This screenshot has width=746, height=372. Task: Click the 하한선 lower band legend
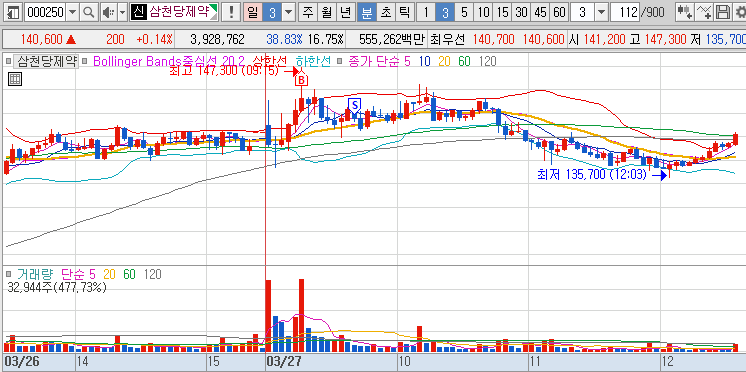tap(313, 61)
